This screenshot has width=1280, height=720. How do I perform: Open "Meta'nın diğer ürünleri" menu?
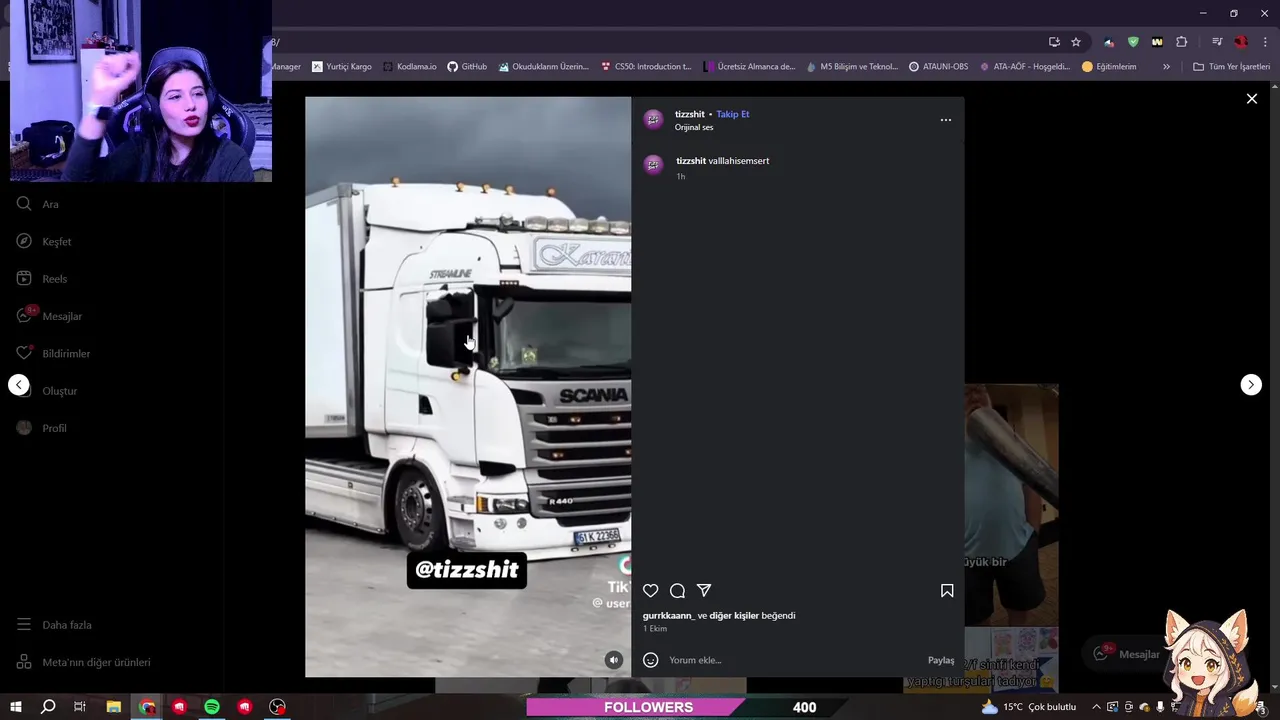84,662
